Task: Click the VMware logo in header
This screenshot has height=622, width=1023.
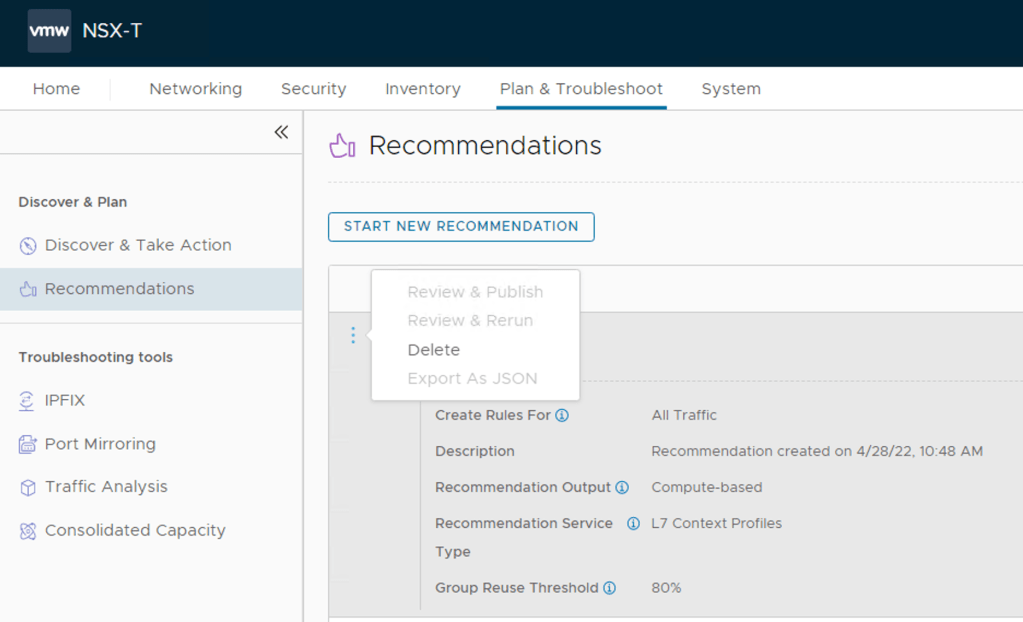Action: (x=49, y=31)
